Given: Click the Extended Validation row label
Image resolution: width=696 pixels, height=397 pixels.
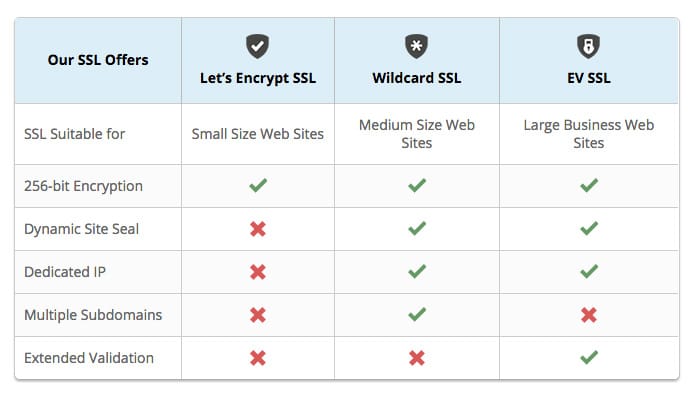Looking at the screenshot, I should pyautogui.click(x=89, y=358).
